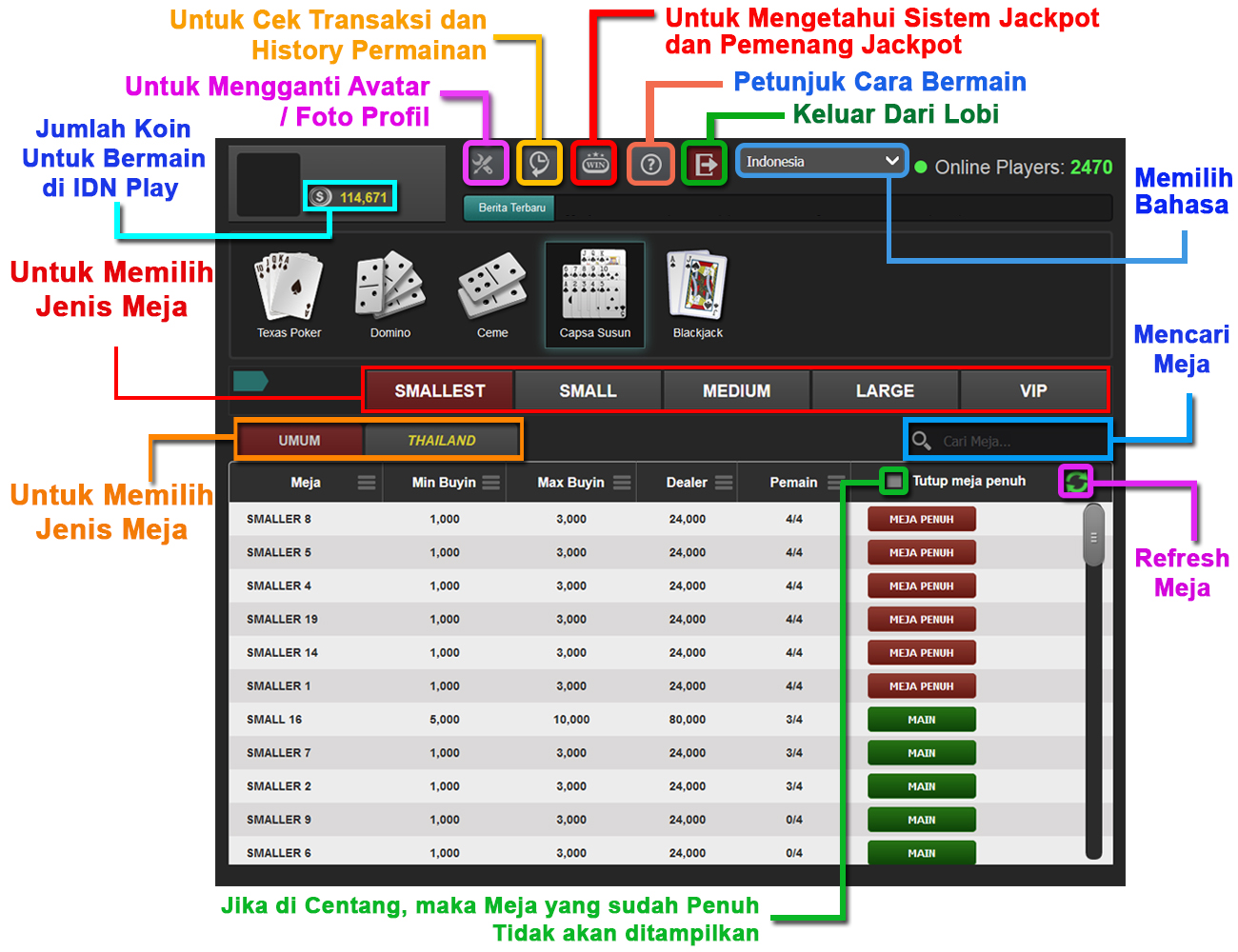Open transaction history clock icon
This screenshot has width=1238, height=952.
pyautogui.click(x=539, y=164)
